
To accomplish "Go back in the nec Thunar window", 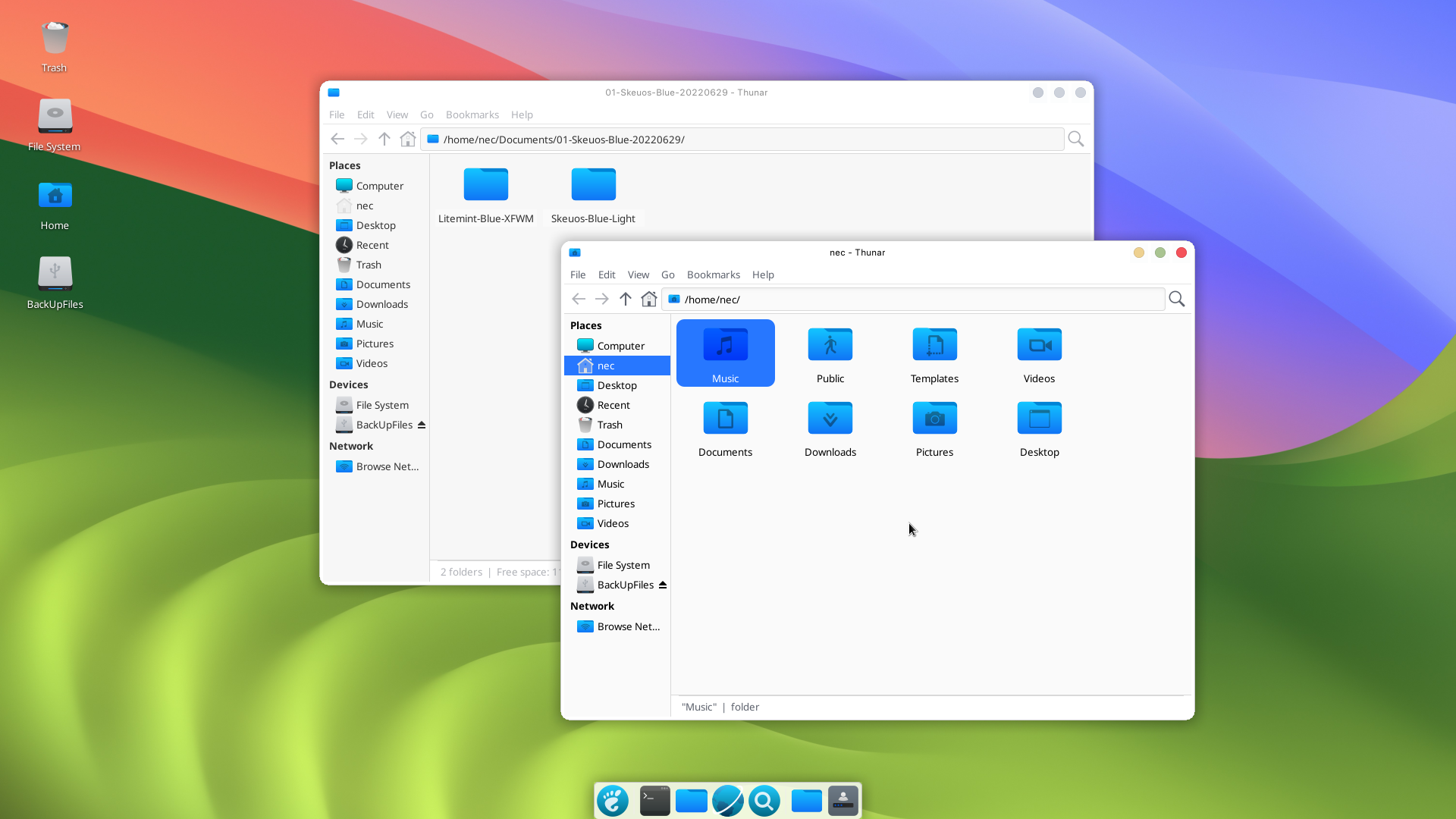I will tap(579, 300).
